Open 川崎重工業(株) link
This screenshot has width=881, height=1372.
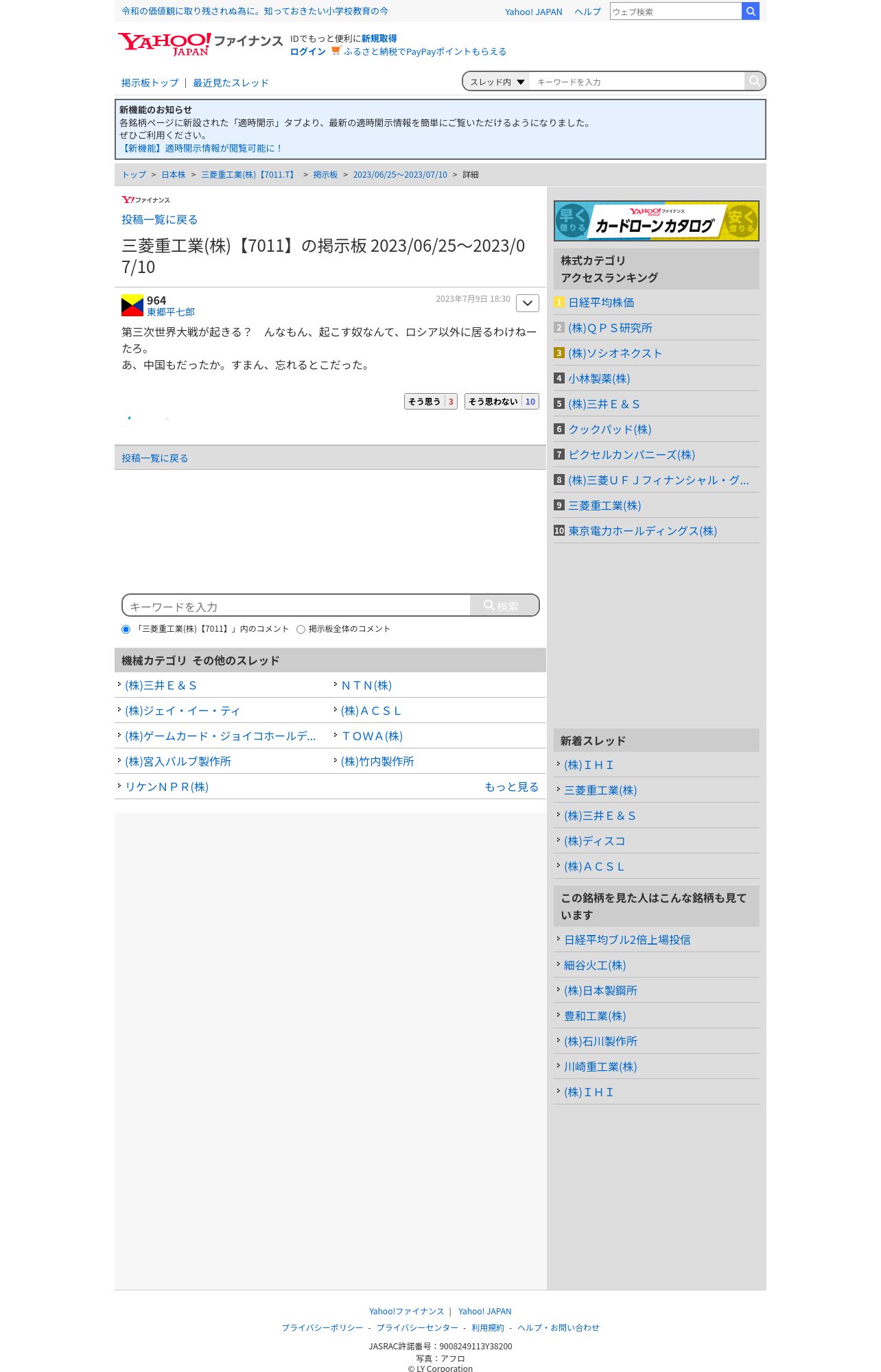pyautogui.click(x=600, y=1067)
